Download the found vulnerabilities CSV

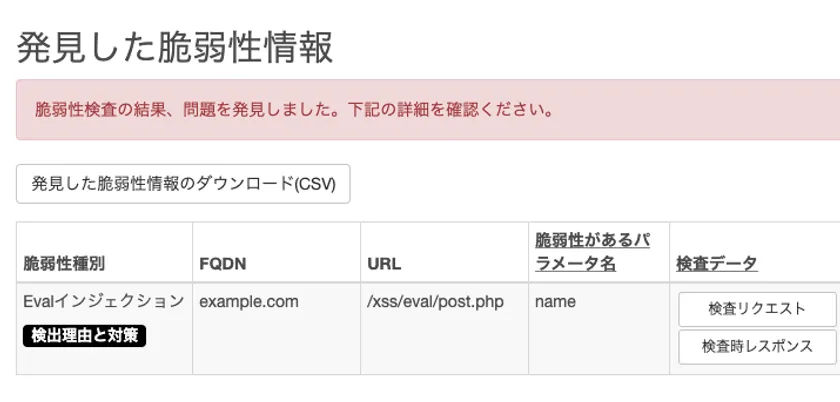(x=183, y=184)
